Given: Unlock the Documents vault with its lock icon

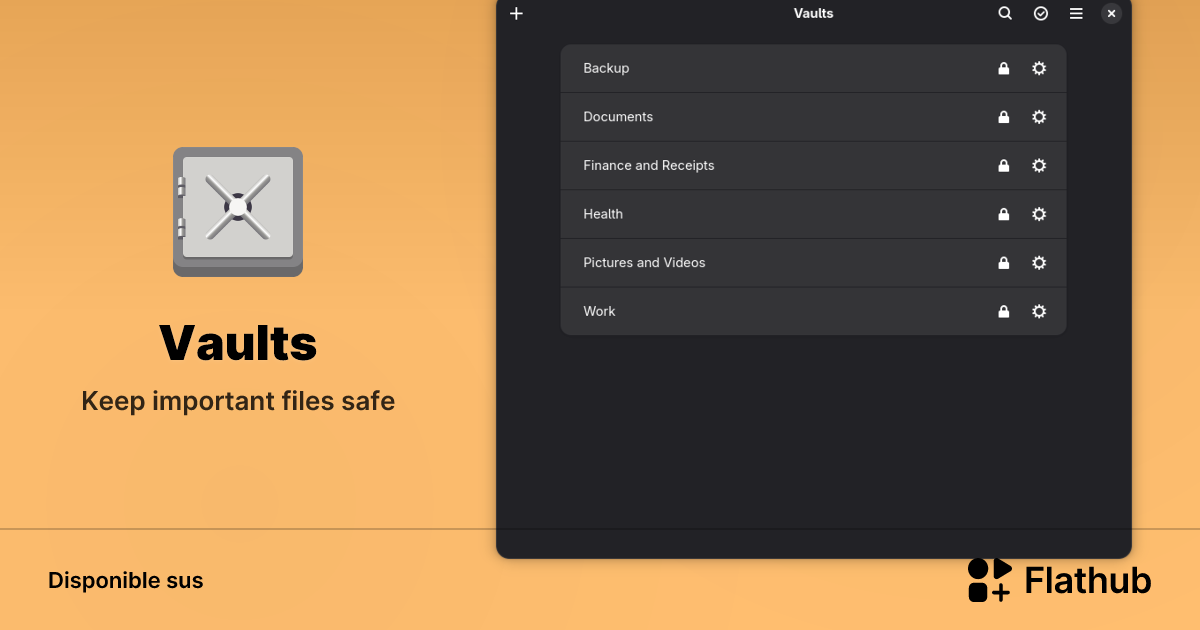Looking at the screenshot, I should point(1003,117).
